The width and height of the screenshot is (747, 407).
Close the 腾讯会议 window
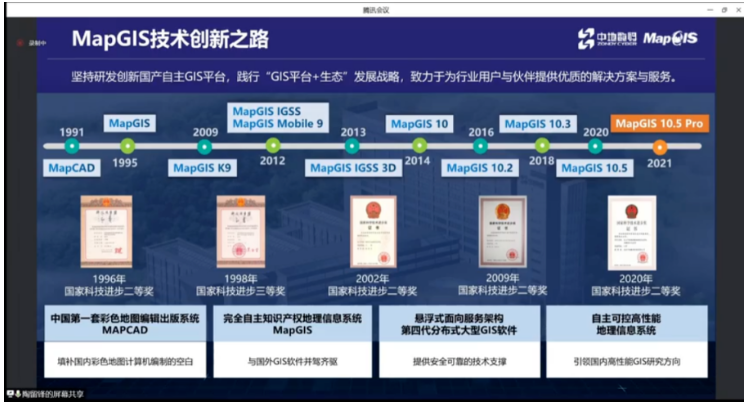738,10
